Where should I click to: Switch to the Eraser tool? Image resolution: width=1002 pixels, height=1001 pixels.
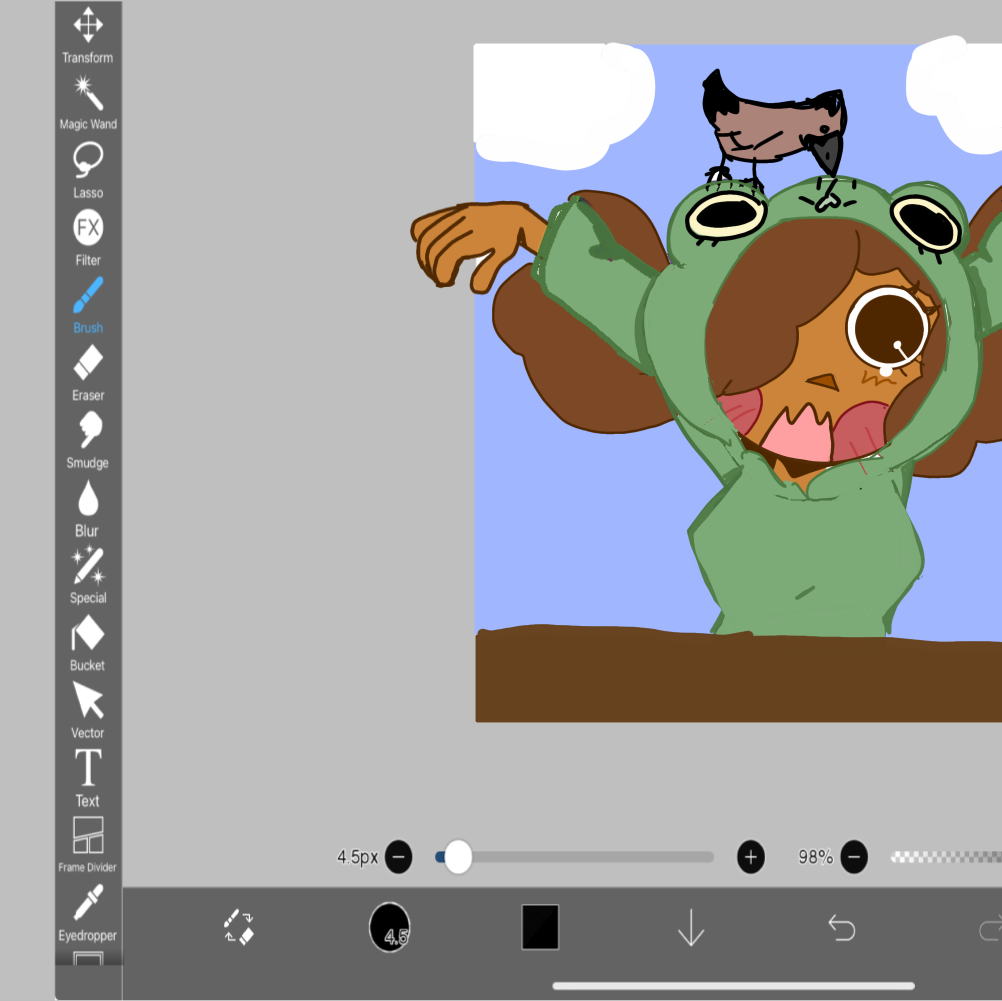point(88,370)
